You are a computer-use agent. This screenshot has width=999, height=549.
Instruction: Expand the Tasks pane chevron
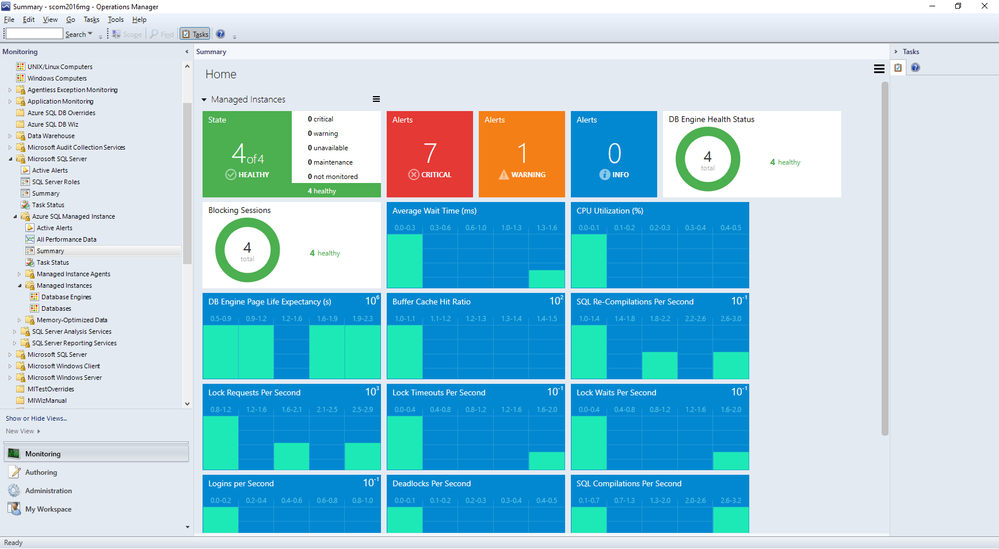896,52
